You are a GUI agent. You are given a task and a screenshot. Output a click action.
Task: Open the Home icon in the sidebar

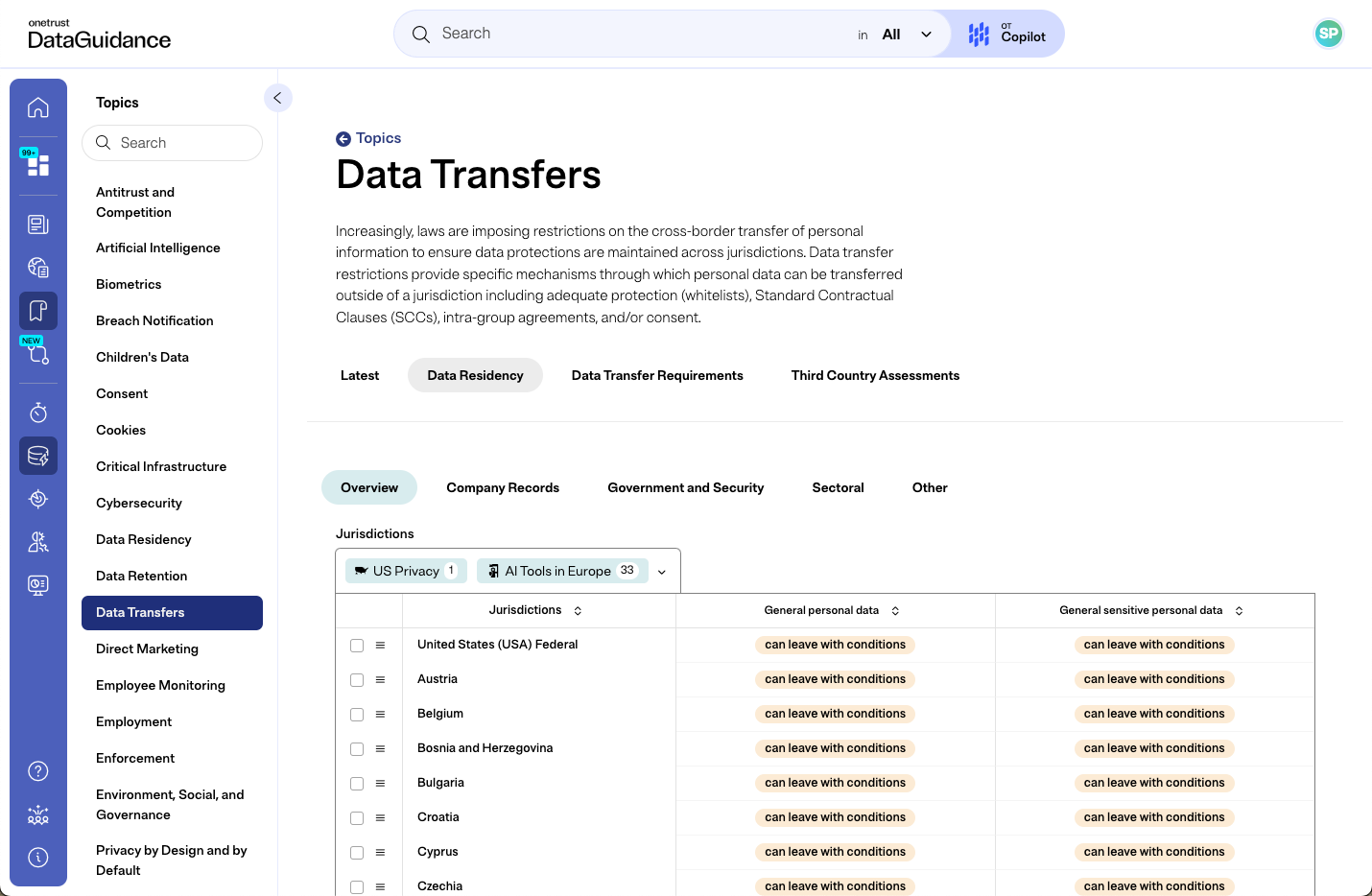coord(38,107)
